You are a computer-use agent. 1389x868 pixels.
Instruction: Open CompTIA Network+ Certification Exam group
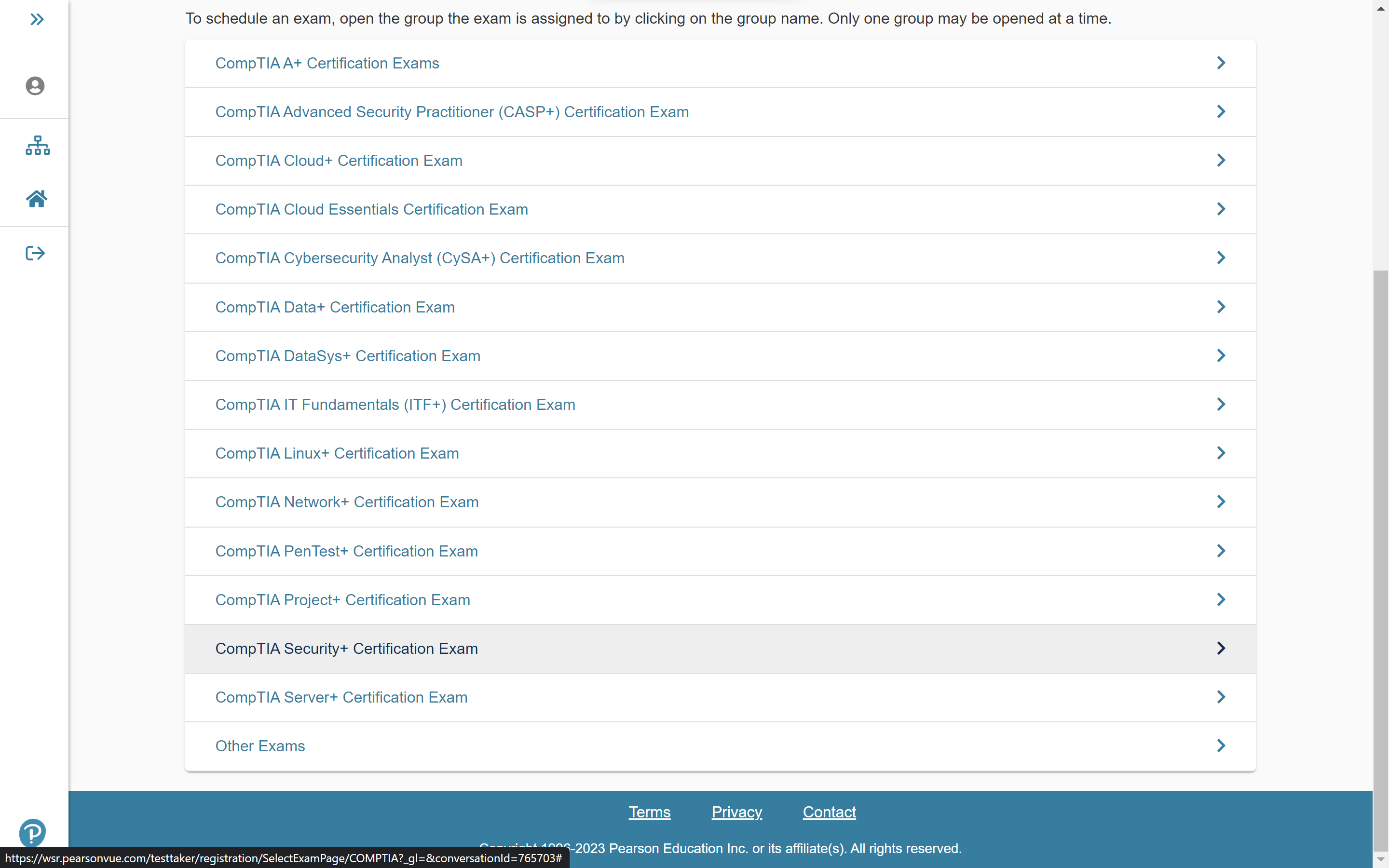coord(720,502)
